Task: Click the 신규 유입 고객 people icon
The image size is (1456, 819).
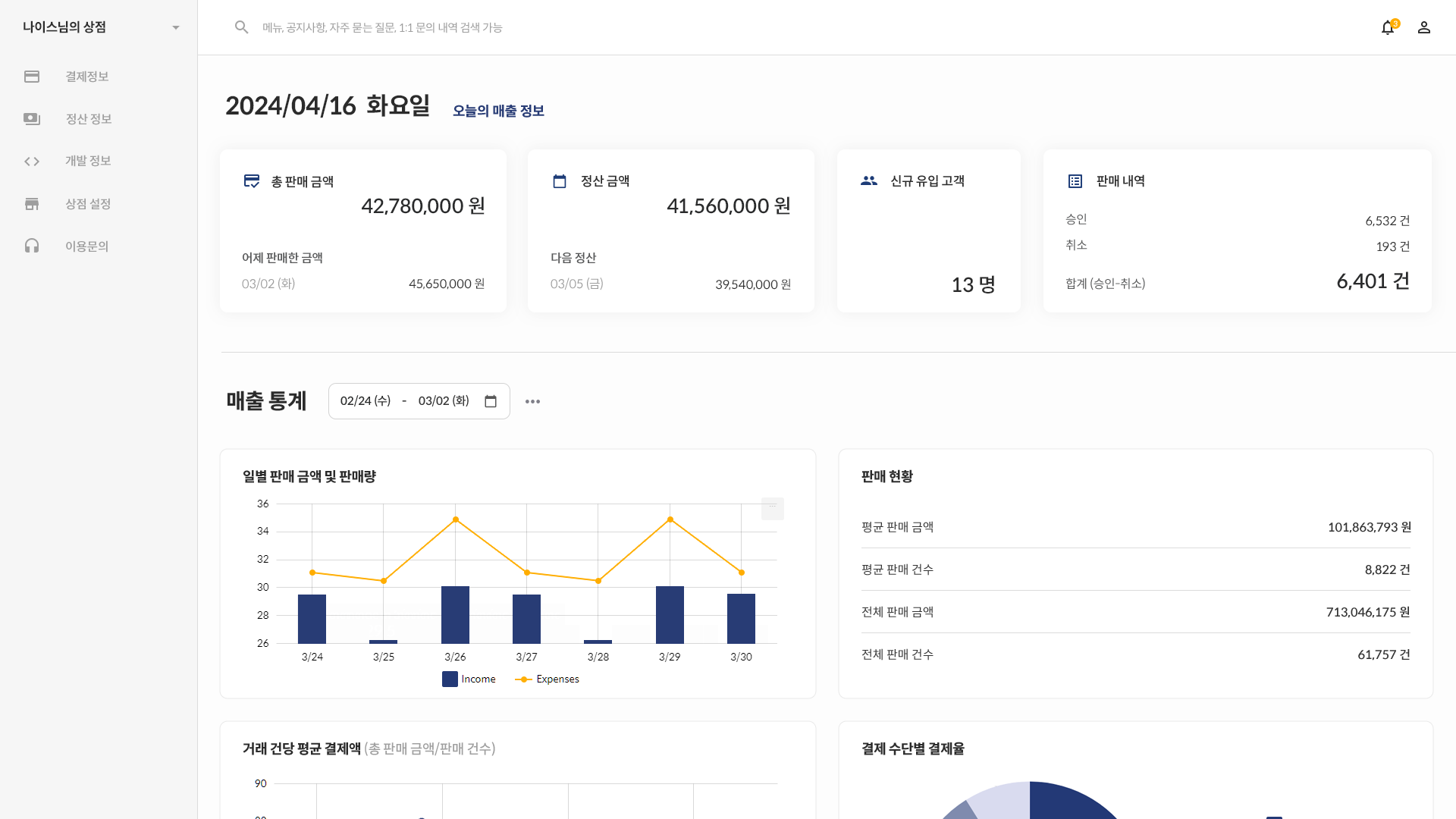Action: point(869,180)
